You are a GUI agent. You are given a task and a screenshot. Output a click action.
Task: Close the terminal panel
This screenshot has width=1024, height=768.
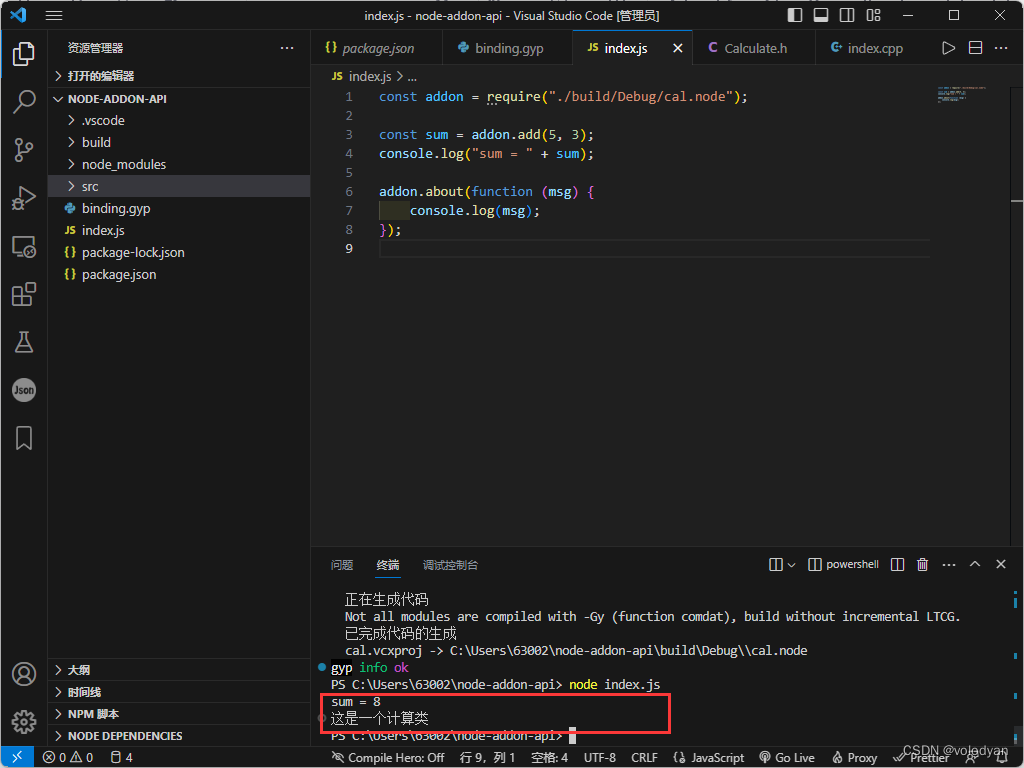[x=1000, y=564]
